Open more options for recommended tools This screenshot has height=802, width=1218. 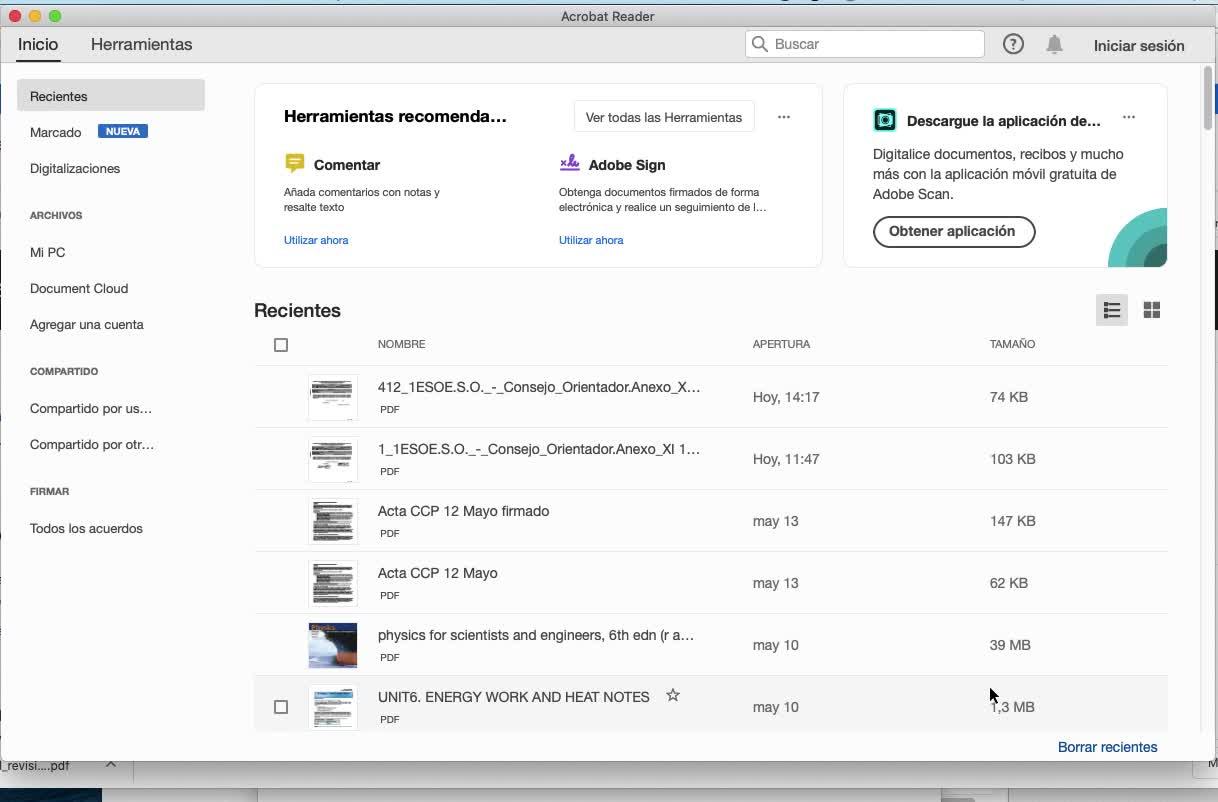pyautogui.click(x=784, y=117)
